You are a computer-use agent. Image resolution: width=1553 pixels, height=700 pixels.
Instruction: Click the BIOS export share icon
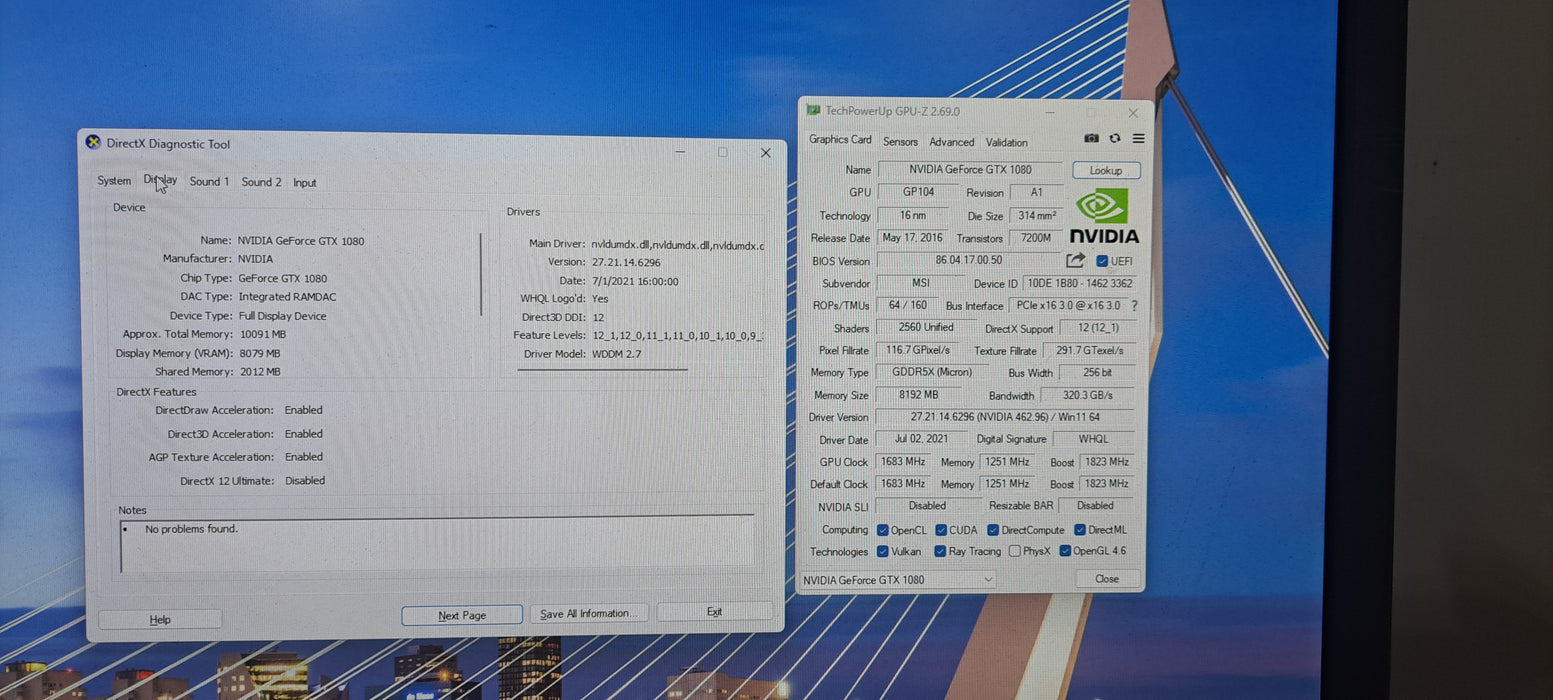point(1076,260)
